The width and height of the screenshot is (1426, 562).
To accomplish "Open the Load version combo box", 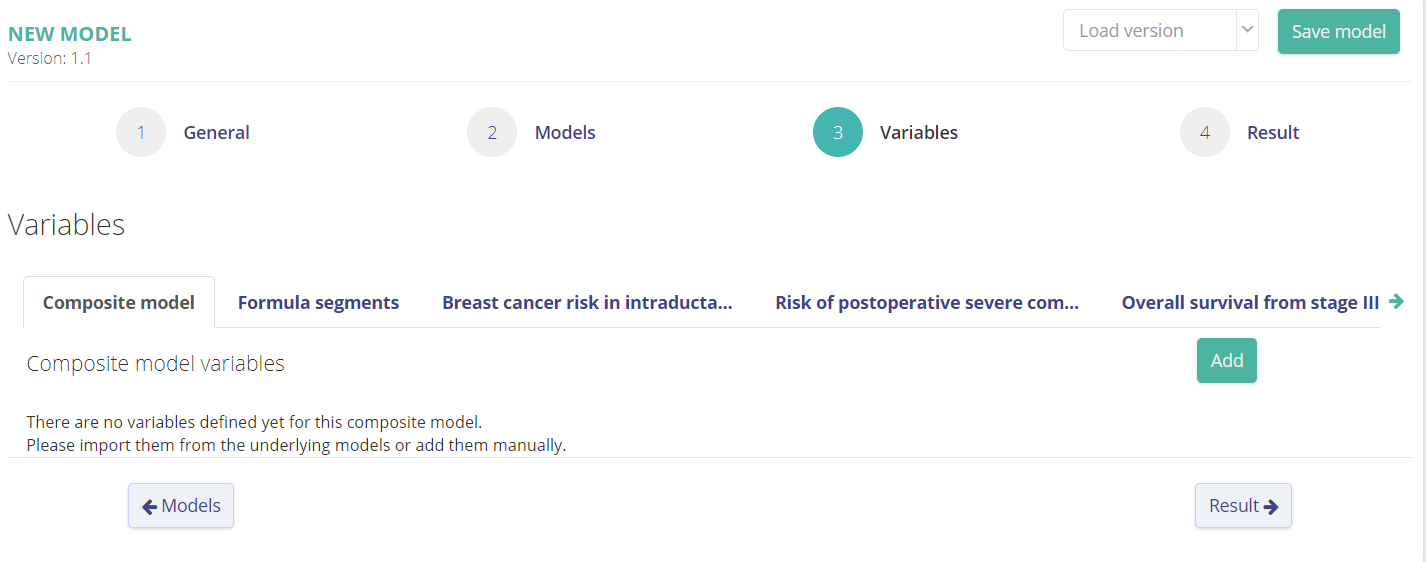I will pos(1148,30).
